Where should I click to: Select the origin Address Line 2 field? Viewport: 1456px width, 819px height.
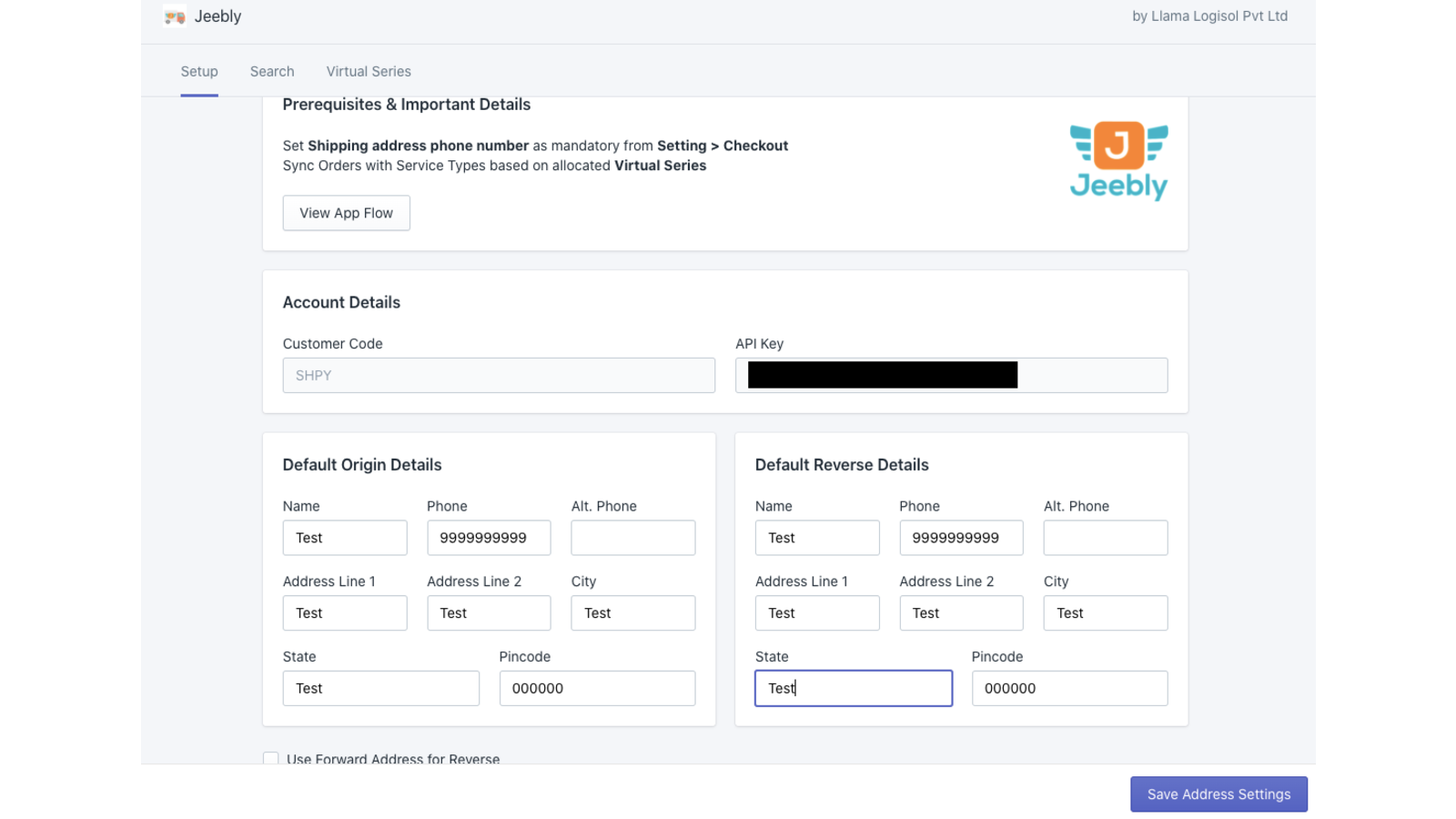tap(489, 612)
